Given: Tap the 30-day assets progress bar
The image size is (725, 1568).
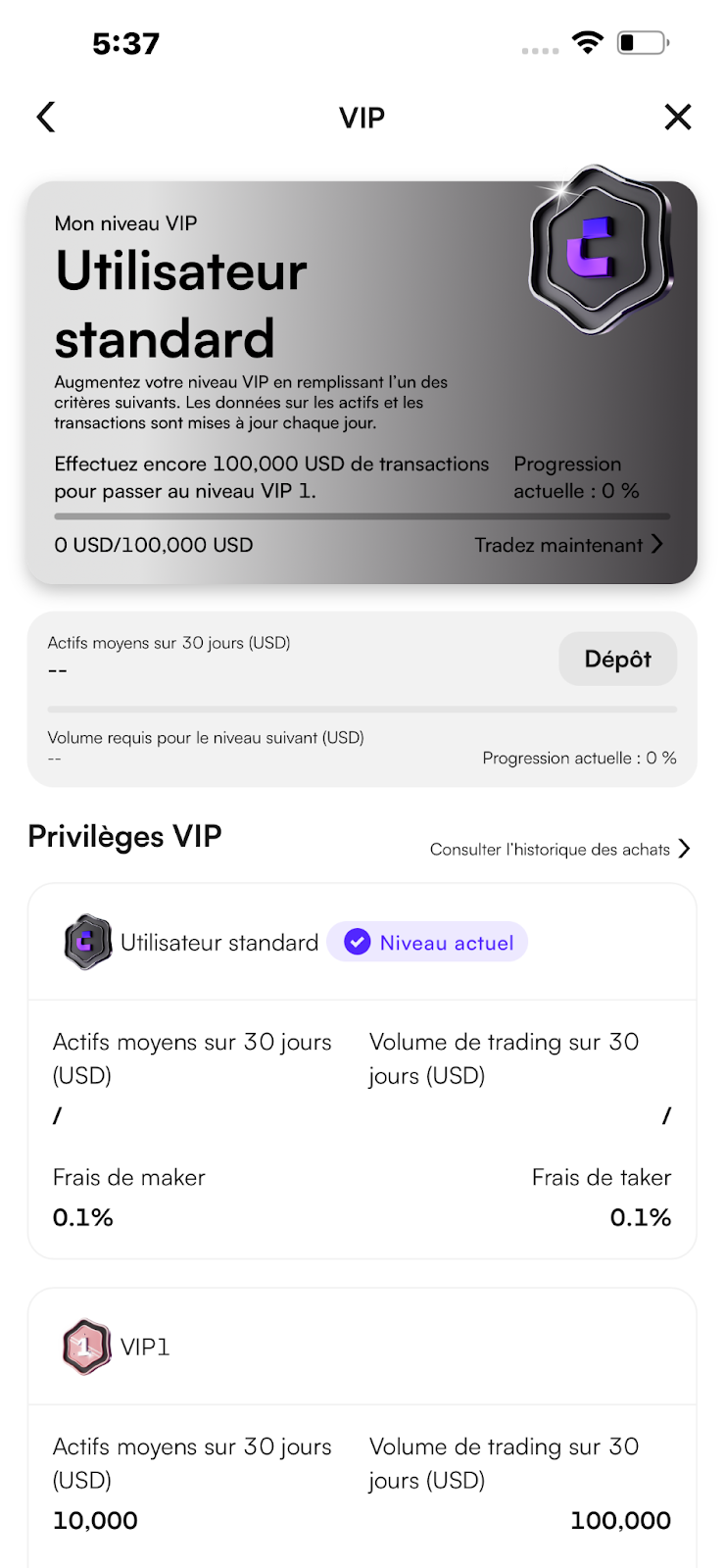Looking at the screenshot, I should (362, 709).
